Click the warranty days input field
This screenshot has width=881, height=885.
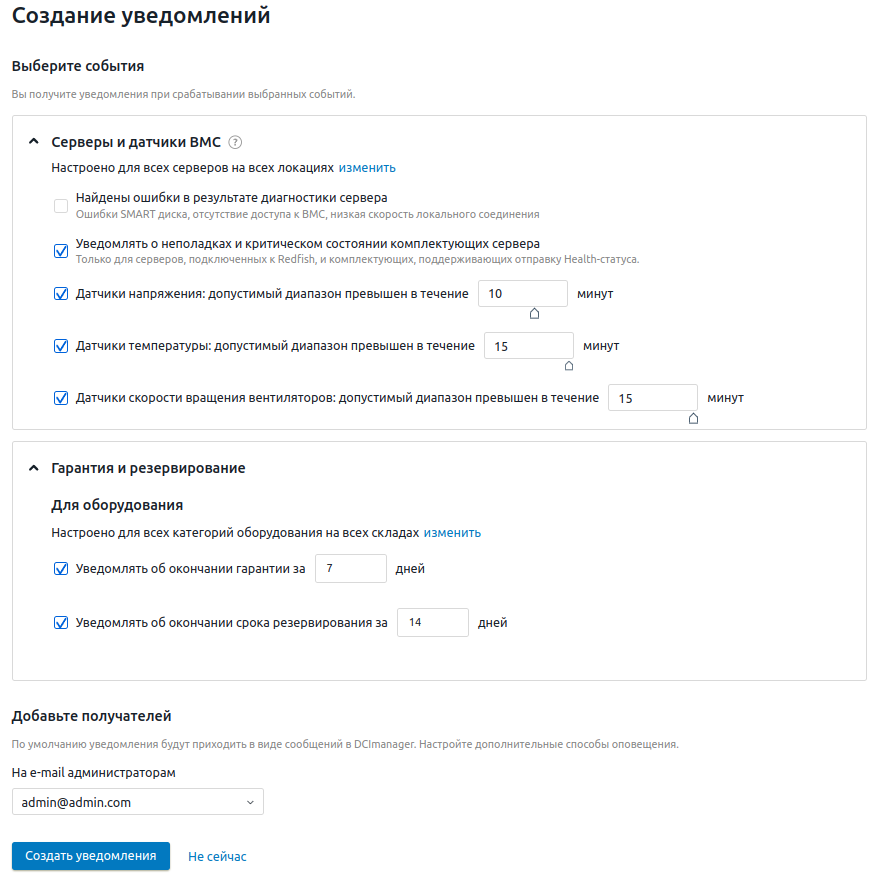click(x=350, y=569)
